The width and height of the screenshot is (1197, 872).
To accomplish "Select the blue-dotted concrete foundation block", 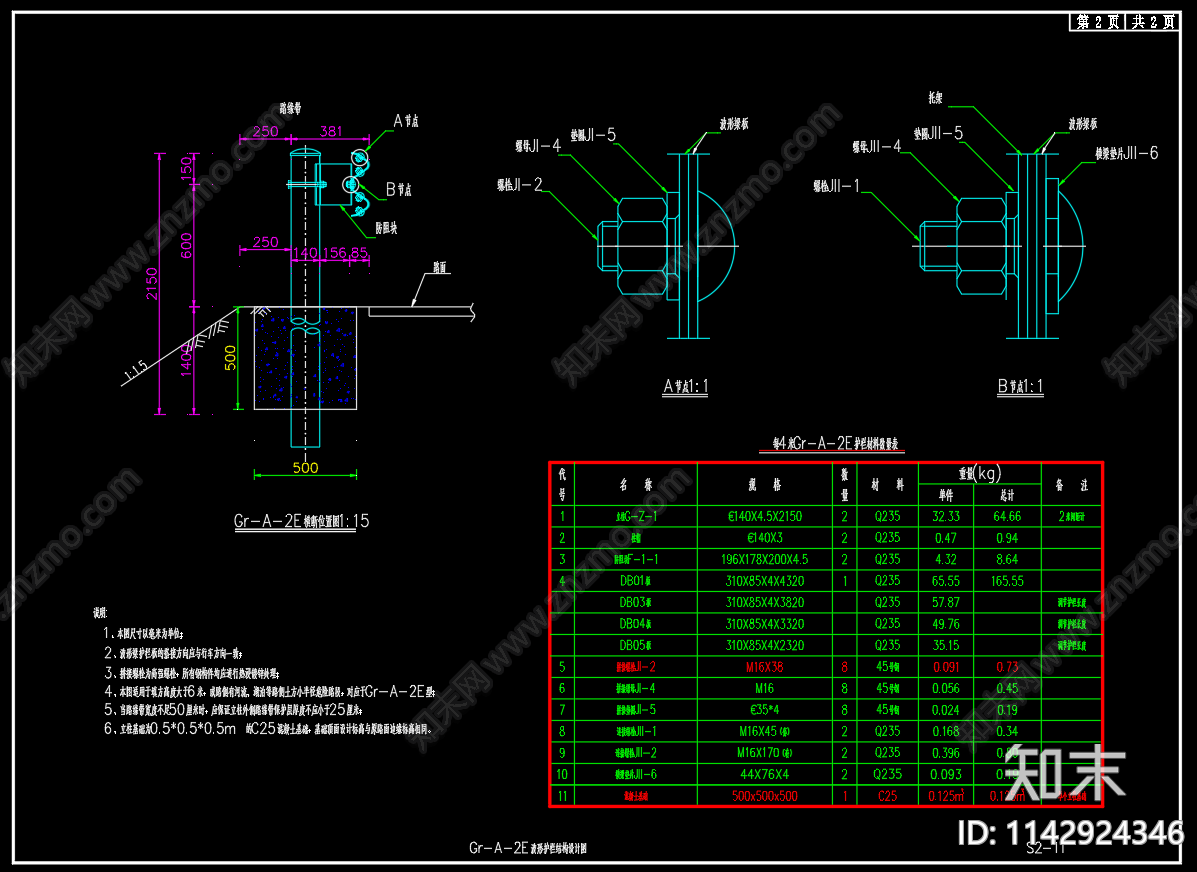I will click(x=305, y=358).
